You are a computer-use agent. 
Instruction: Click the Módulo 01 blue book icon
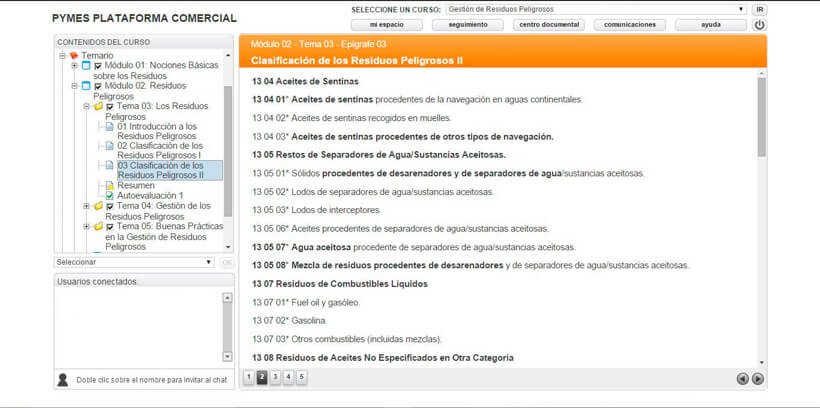click(86, 66)
